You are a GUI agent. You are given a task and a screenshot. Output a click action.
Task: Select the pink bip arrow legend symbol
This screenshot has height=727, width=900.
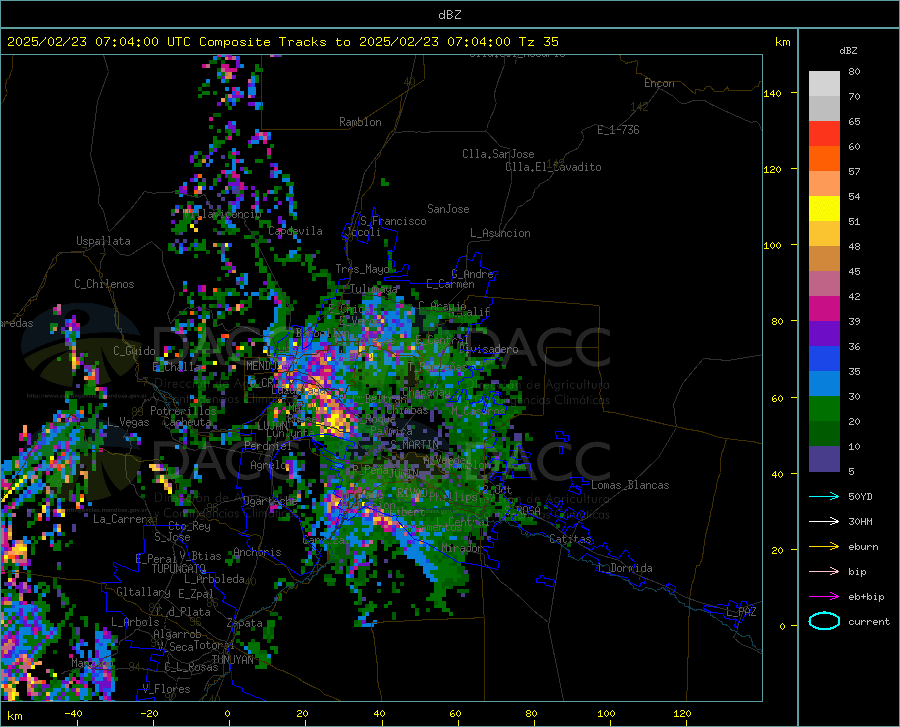pos(824,572)
